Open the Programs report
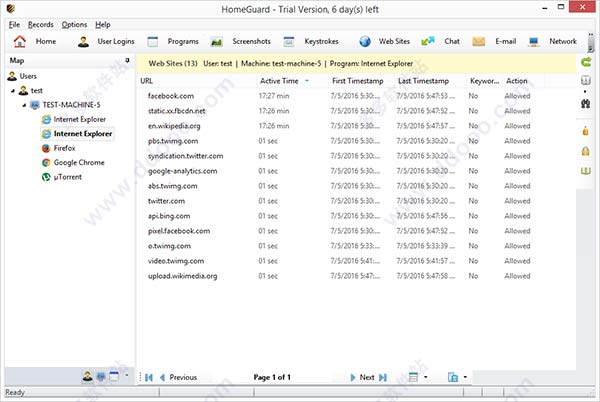 point(173,41)
